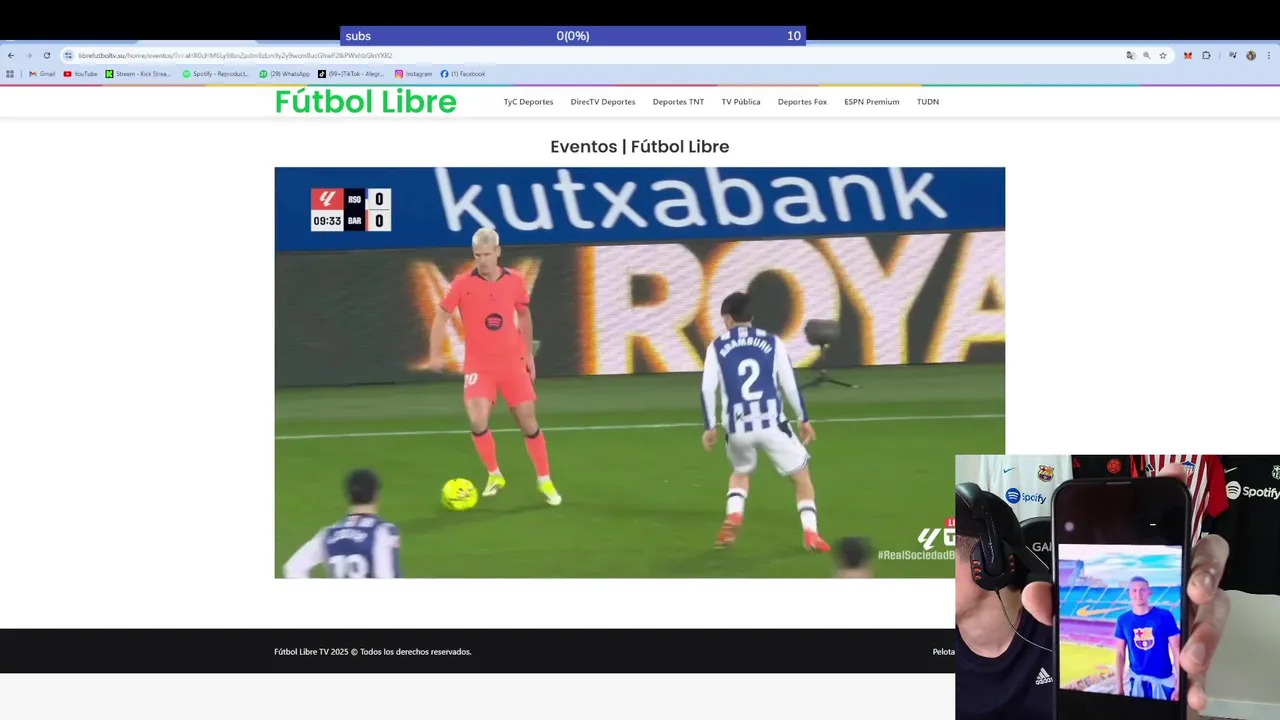
Task: Open the TUDN menu item
Action: pos(928,102)
